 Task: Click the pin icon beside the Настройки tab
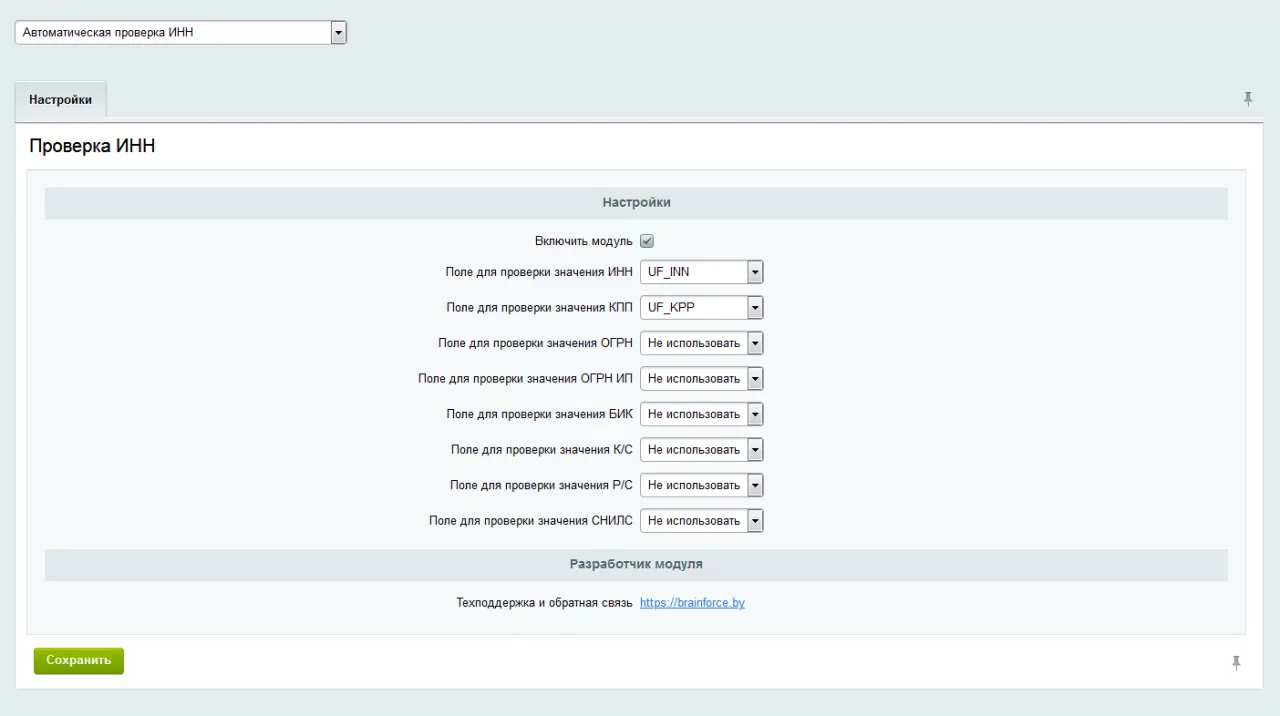1247,99
